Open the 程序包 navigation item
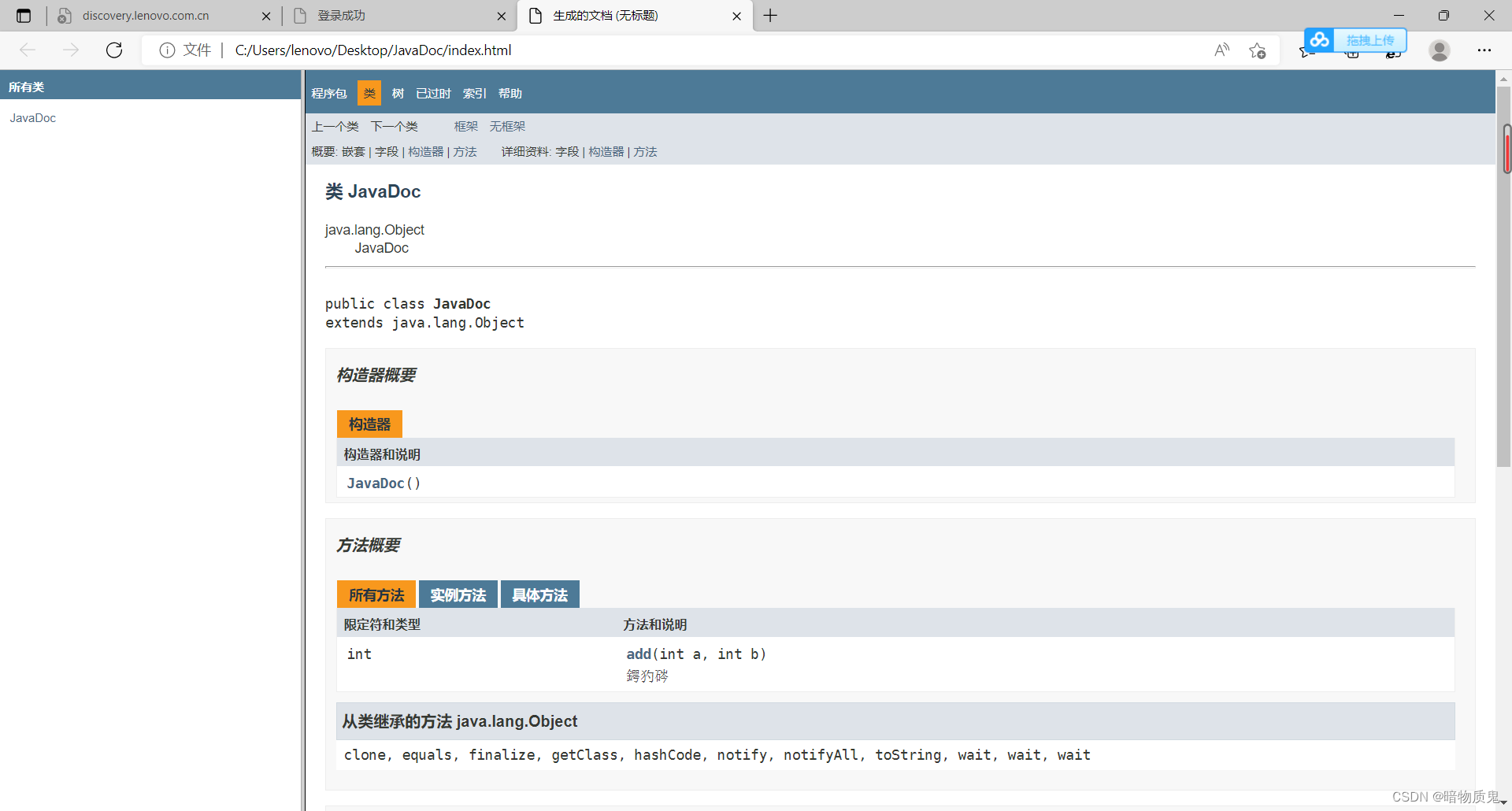This screenshot has height=811, width=1512. [x=329, y=94]
